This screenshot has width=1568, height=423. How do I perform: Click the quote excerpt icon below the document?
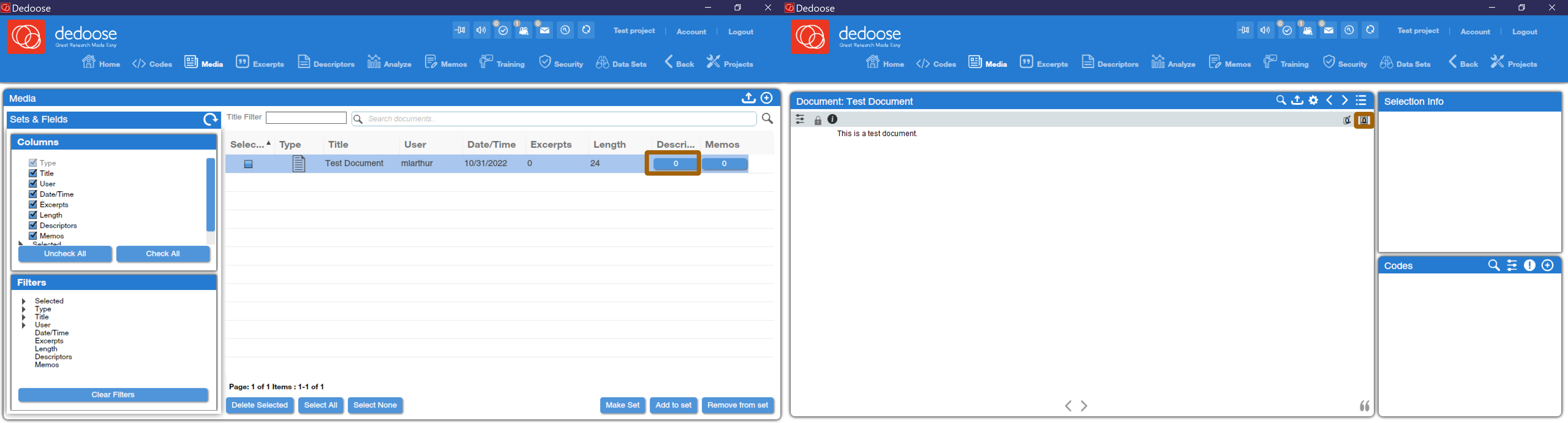pyautogui.click(x=1365, y=406)
